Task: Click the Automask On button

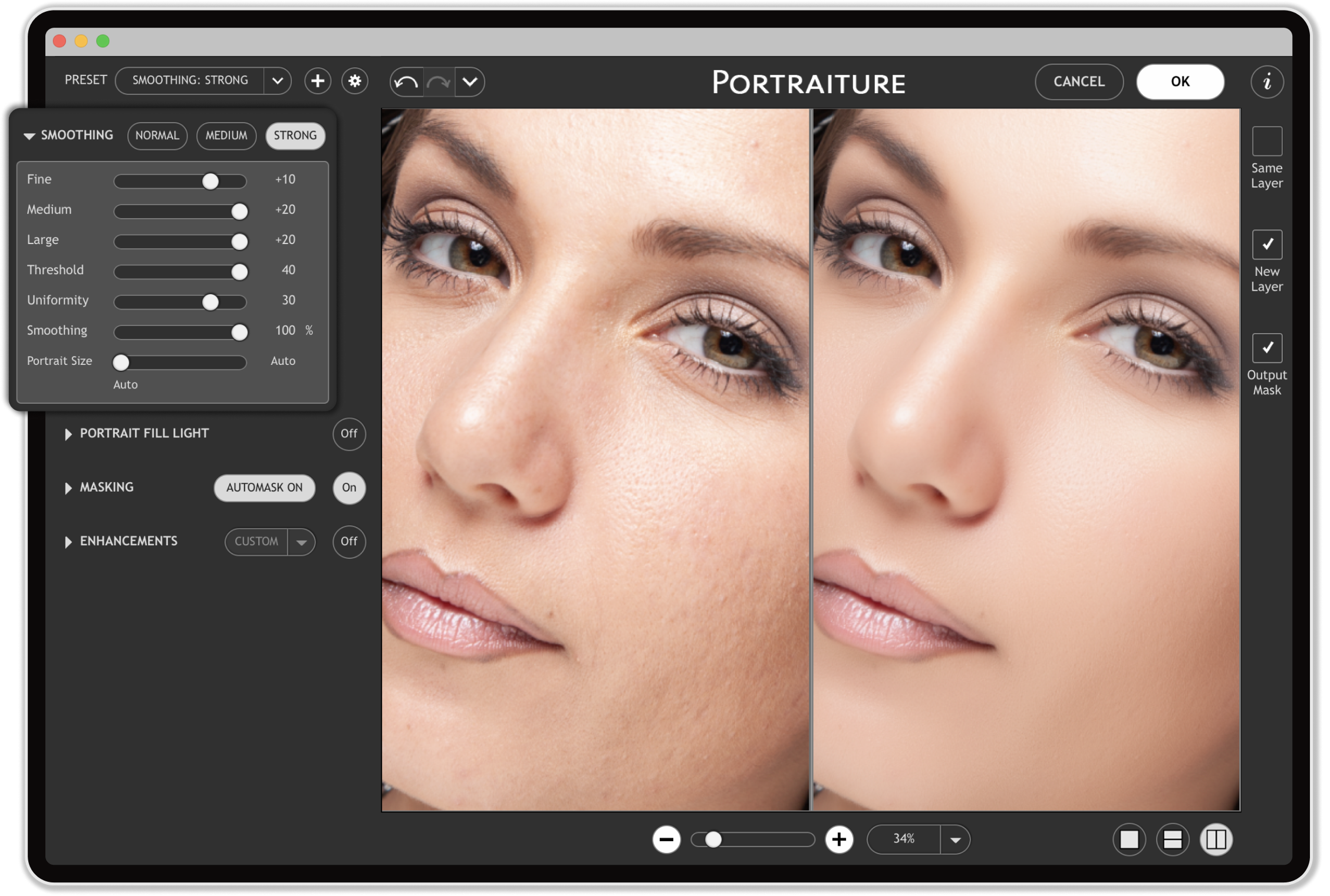Action: tap(264, 488)
